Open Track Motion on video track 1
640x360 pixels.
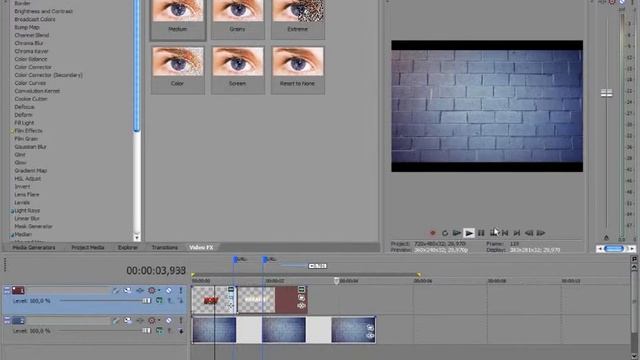pyautogui.click(x=128, y=290)
